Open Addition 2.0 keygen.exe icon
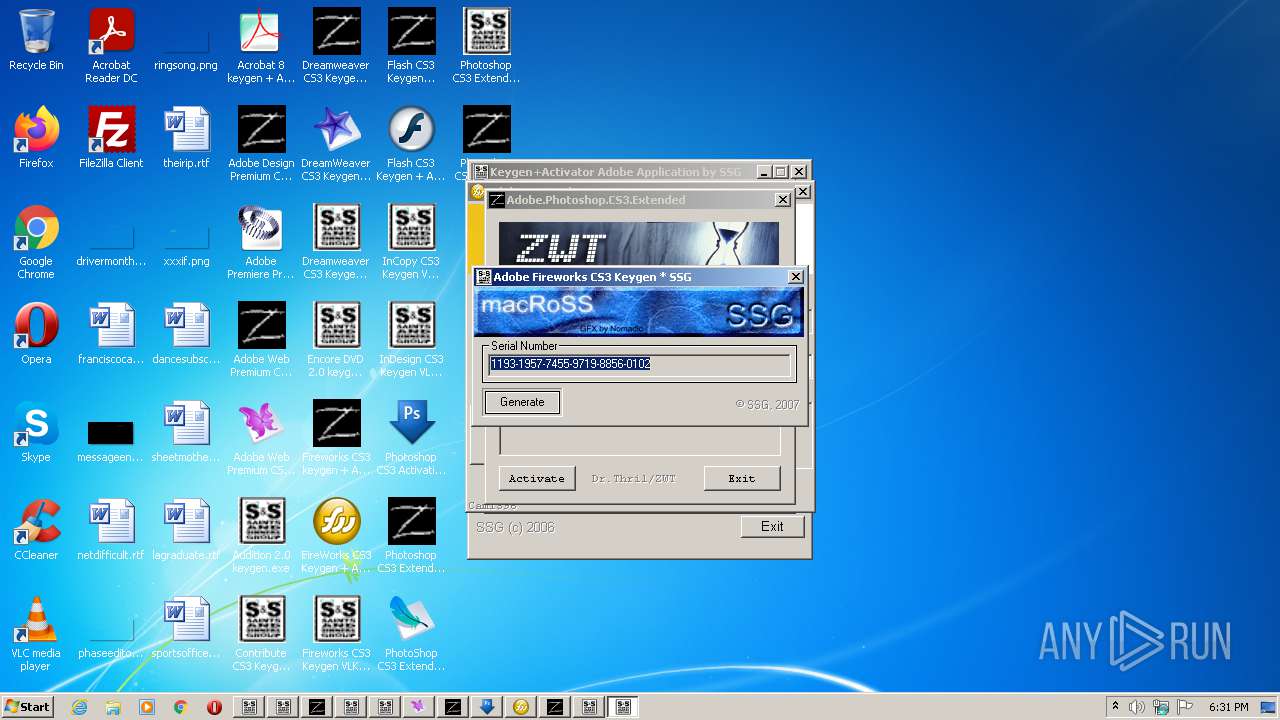This screenshot has height=720, width=1280. [x=261, y=536]
